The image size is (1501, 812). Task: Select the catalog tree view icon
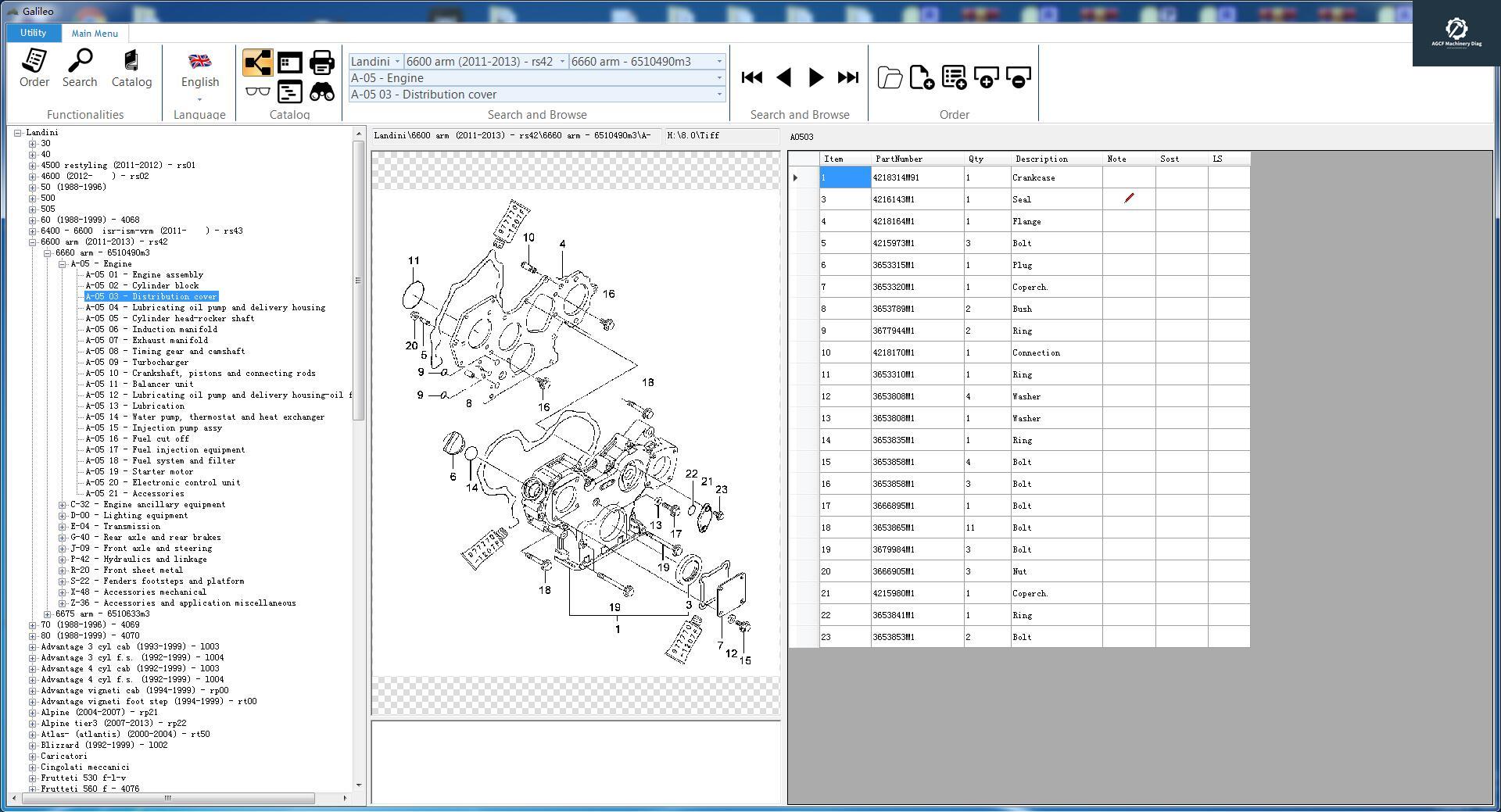[257, 62]
